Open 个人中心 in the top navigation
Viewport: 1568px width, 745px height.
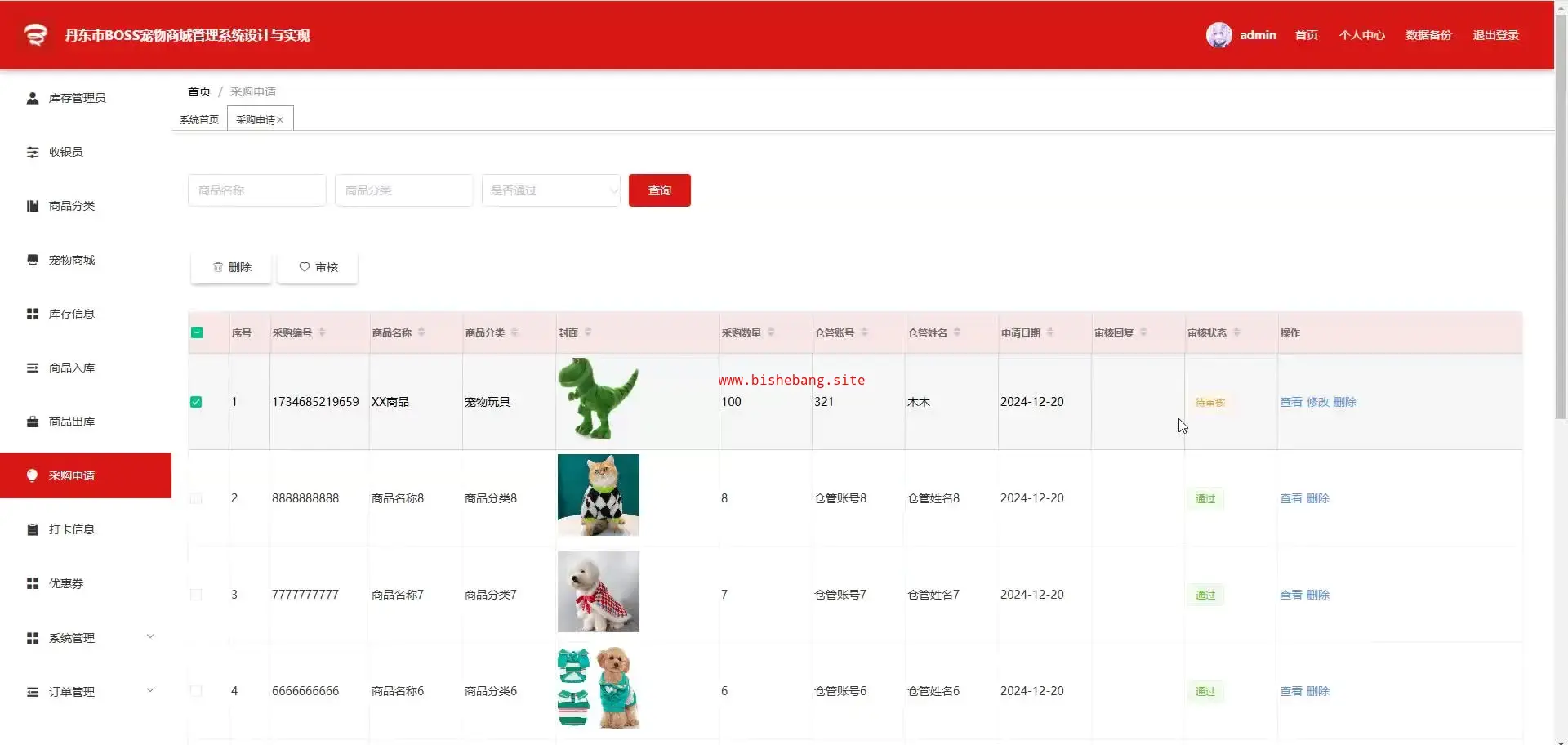(x=1361, y=35)
